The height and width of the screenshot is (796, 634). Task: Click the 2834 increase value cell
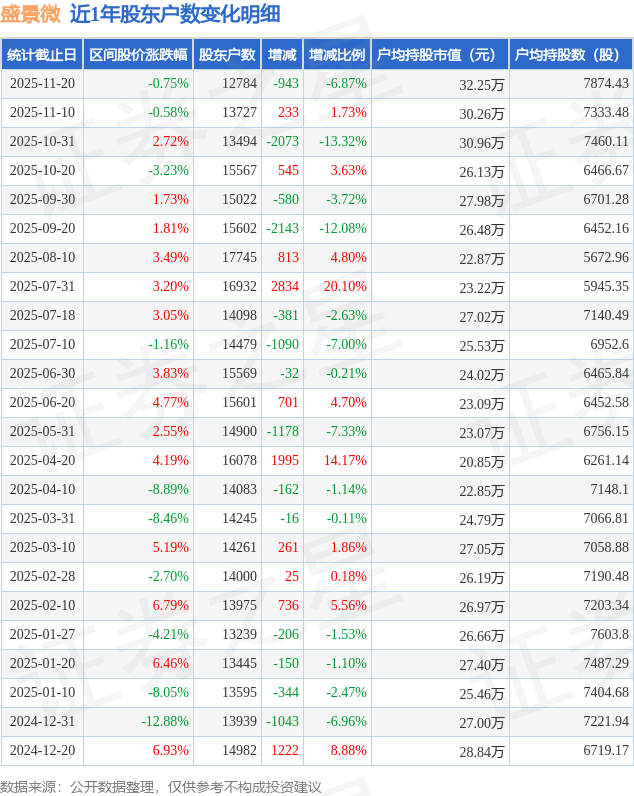284,287
